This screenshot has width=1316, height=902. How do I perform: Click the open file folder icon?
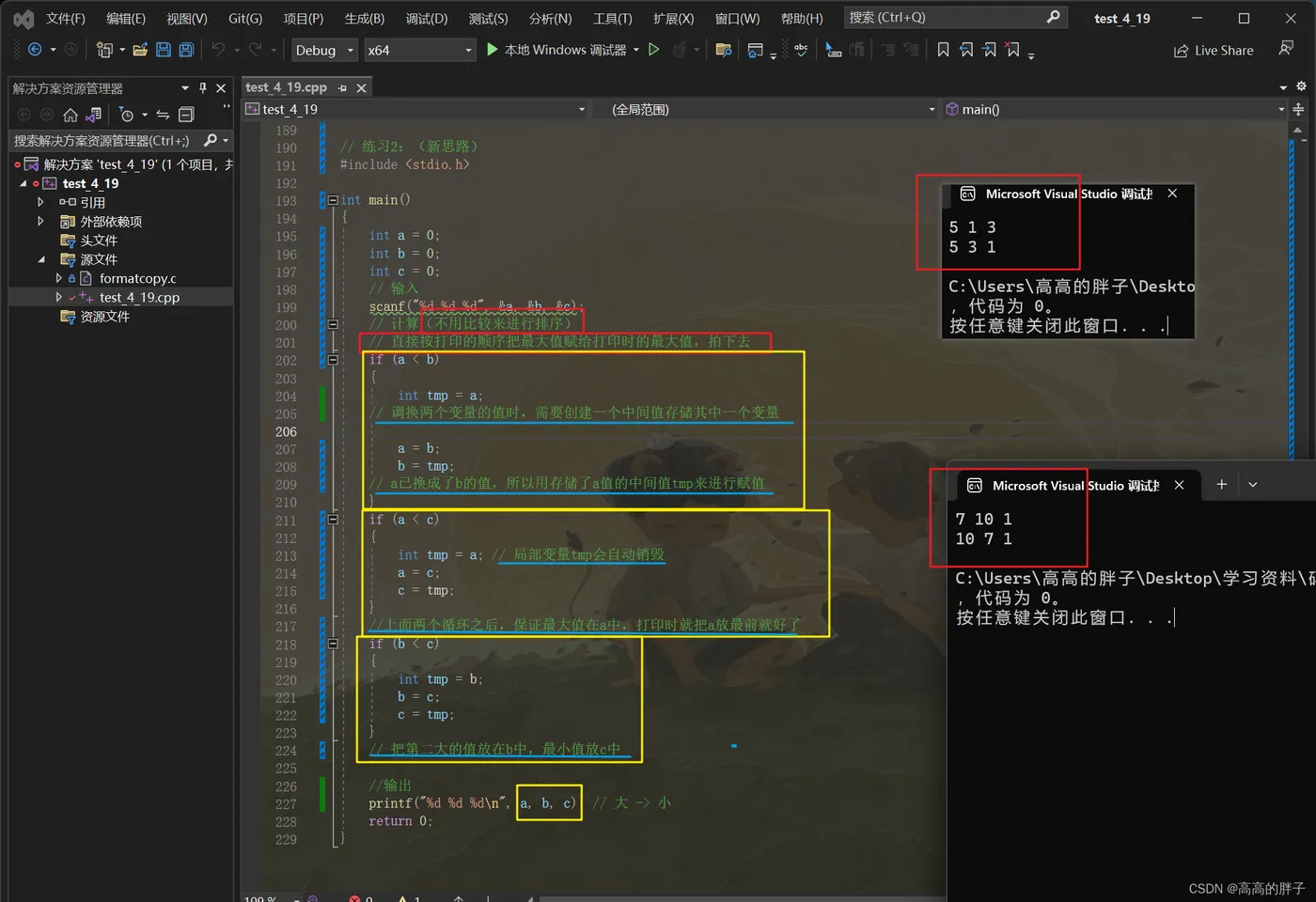pos(140,50)
